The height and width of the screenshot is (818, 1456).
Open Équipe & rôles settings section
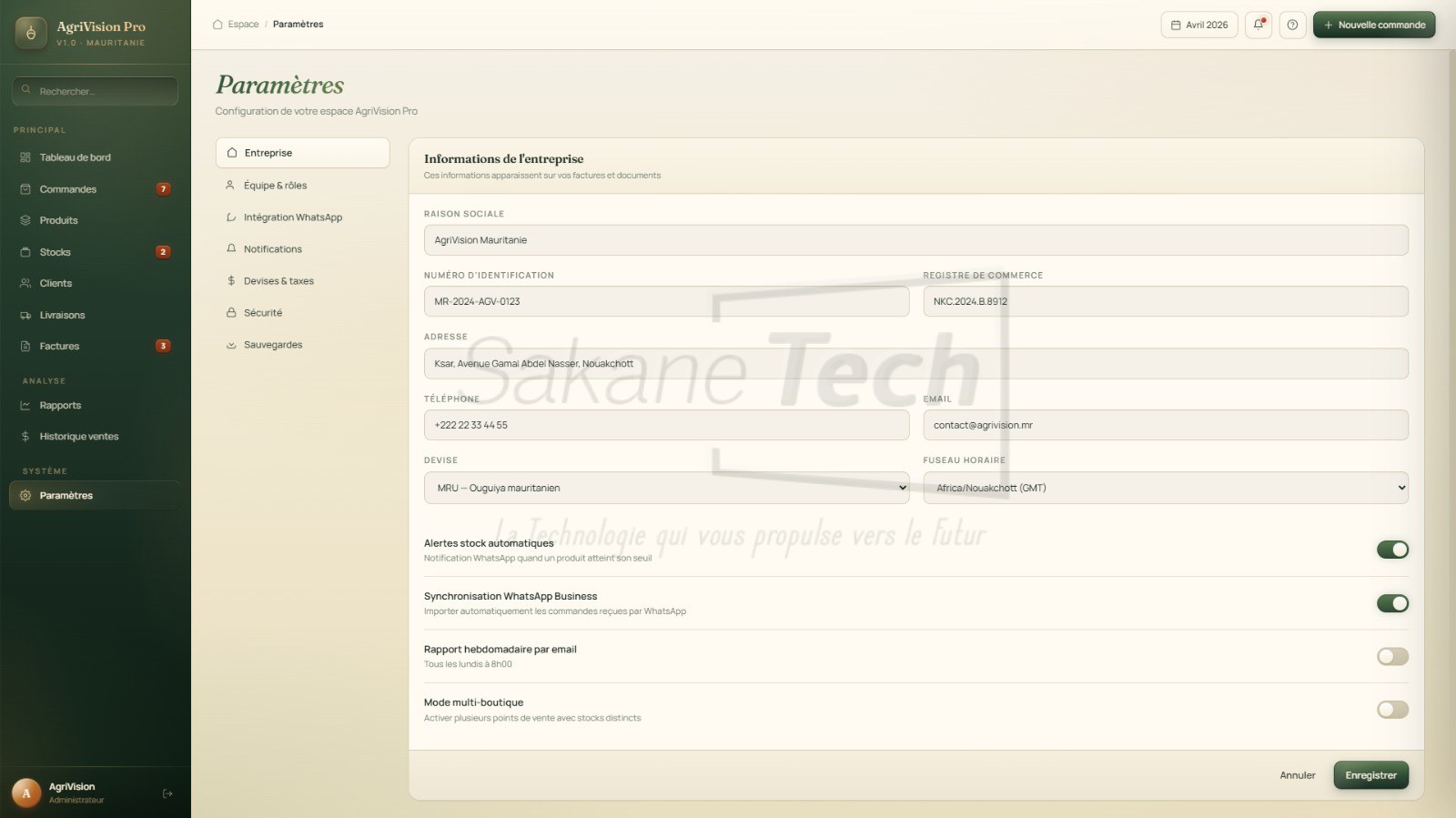point(302,185)
